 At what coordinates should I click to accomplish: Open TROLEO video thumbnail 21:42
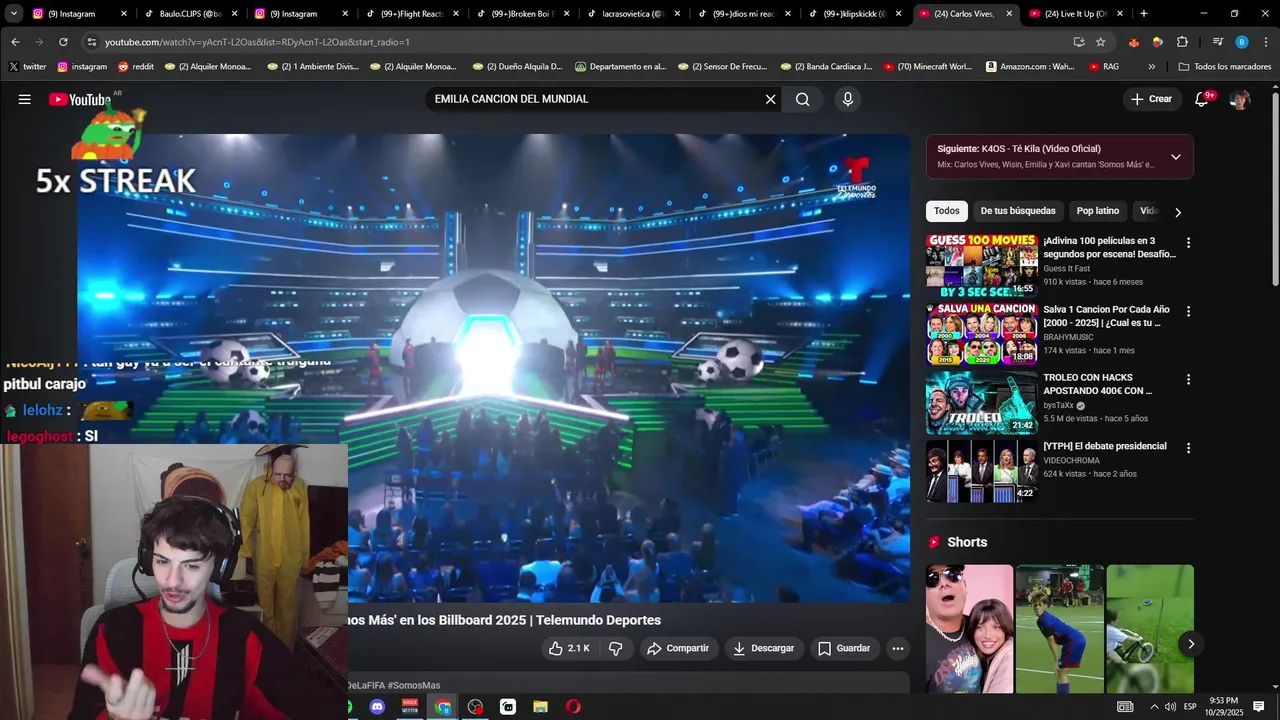982,402
